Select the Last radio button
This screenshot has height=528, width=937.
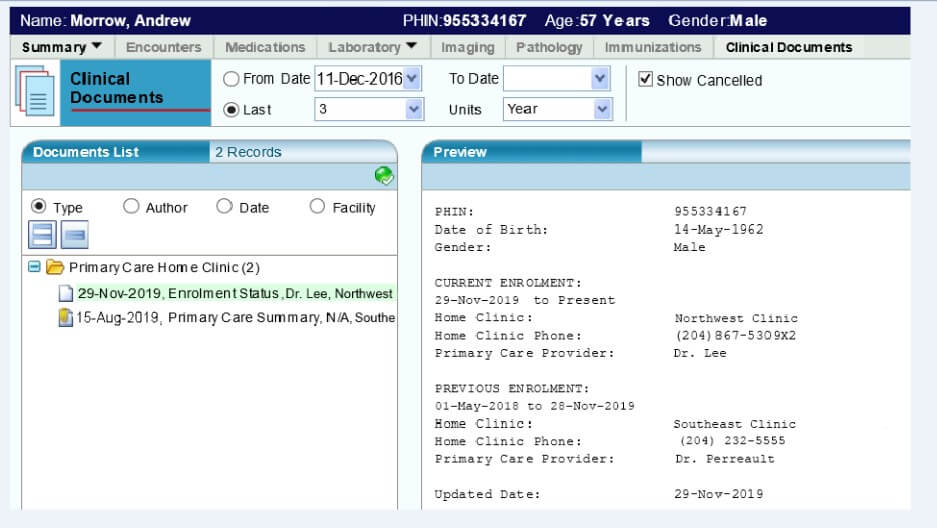[x=231, y=110]
